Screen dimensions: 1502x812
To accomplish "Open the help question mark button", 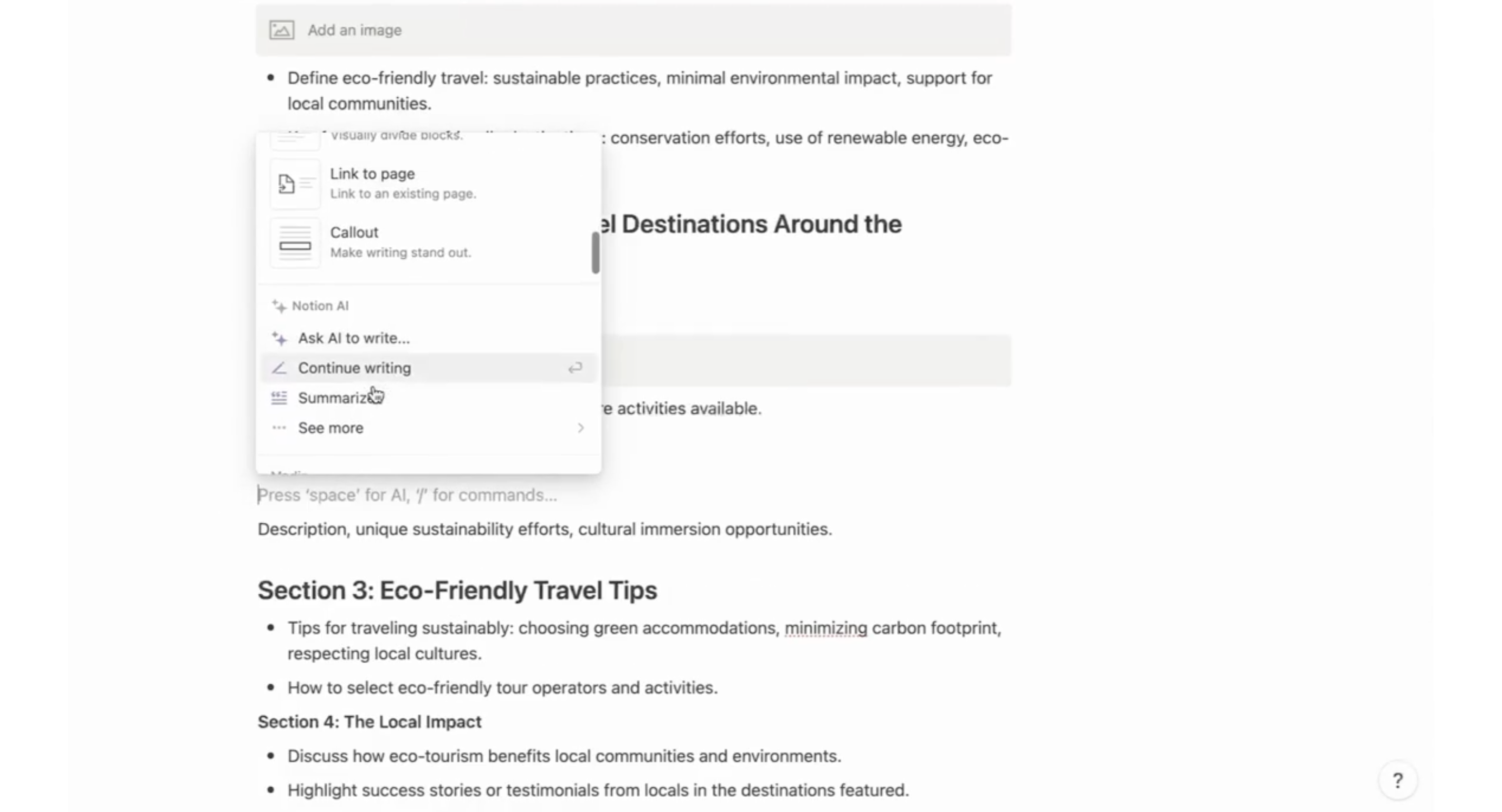I will point(1397,780).
